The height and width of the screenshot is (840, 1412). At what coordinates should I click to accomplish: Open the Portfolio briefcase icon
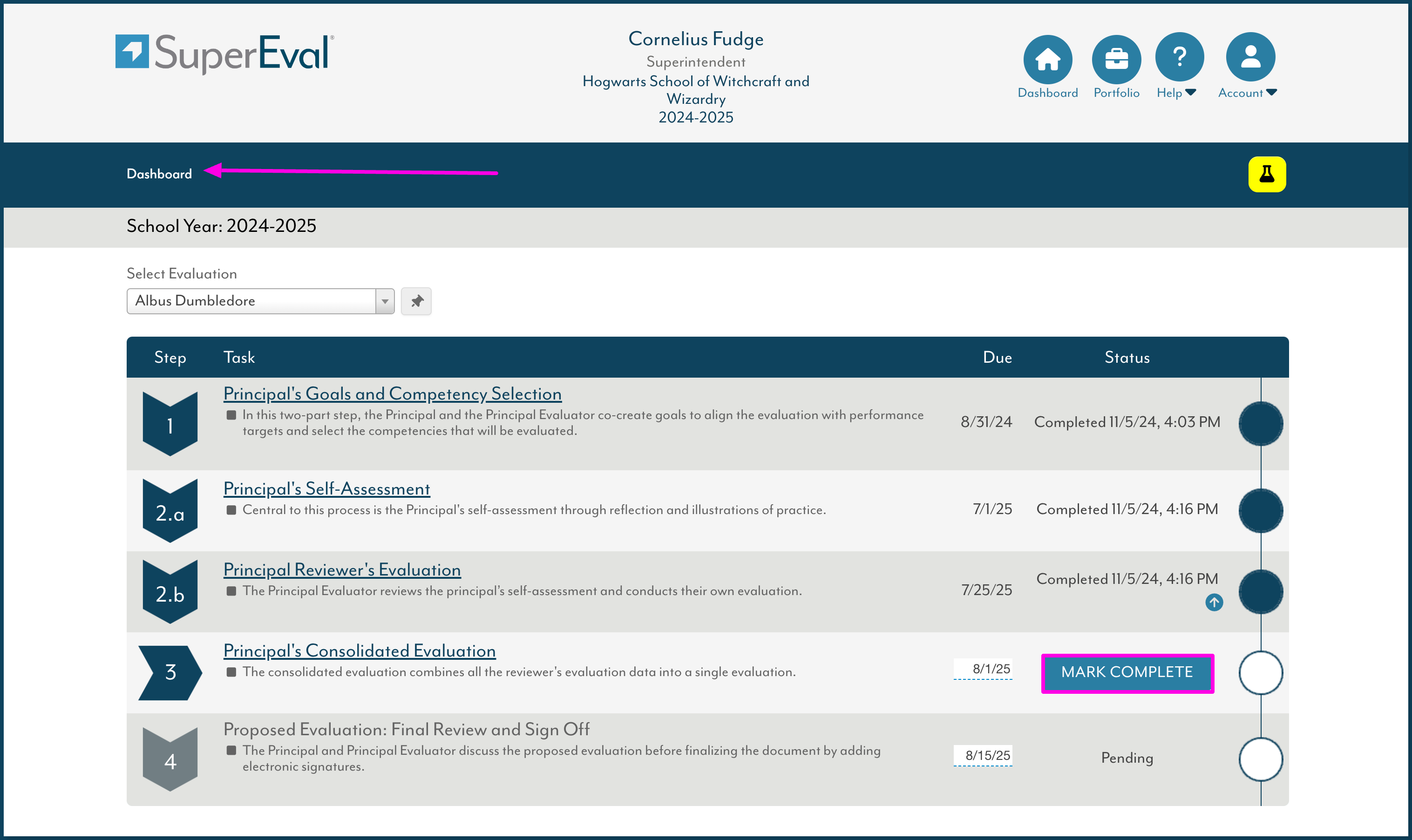(1116, 59)
